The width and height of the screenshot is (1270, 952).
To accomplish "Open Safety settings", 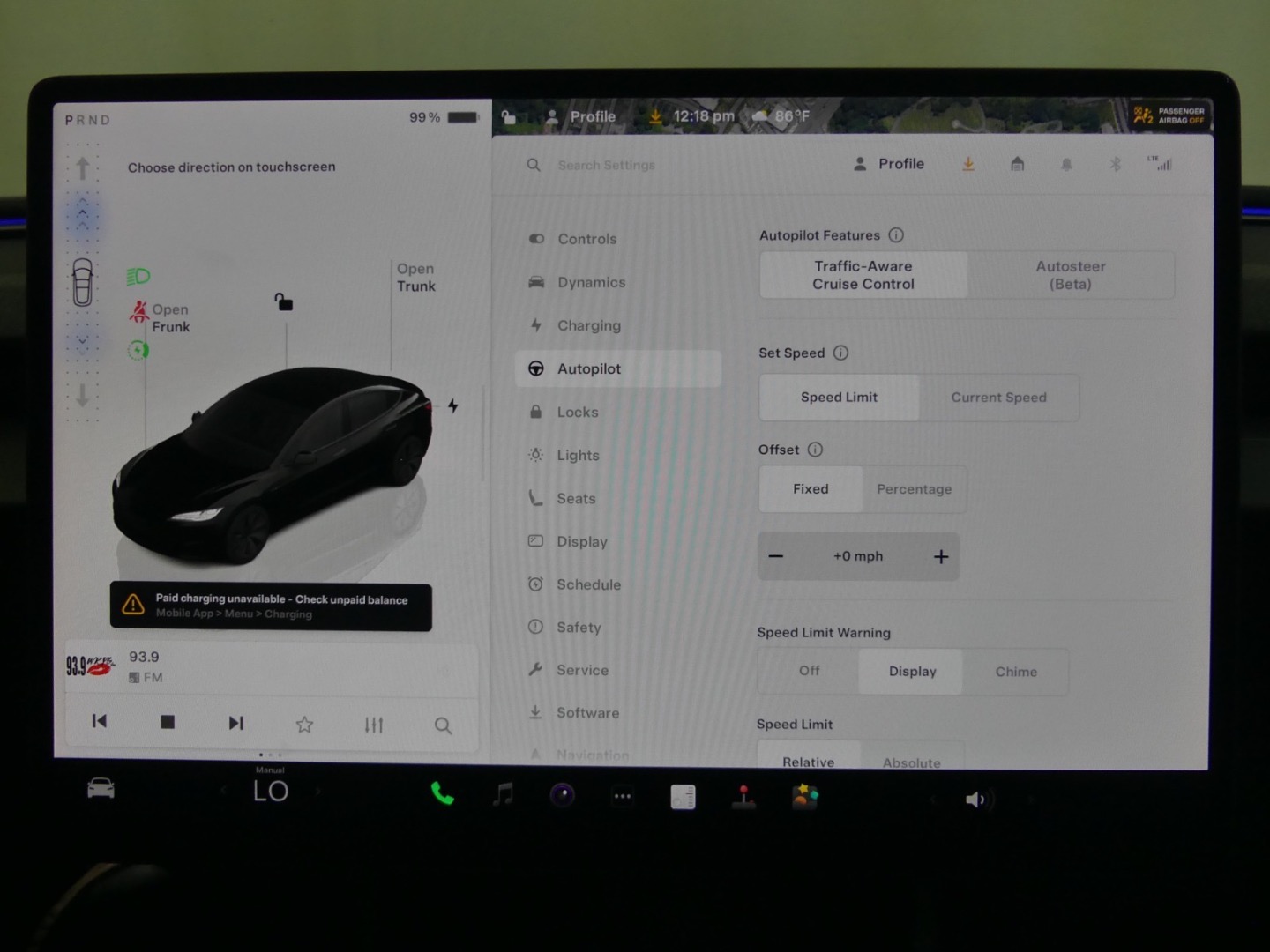I will (x=618, y=627).
